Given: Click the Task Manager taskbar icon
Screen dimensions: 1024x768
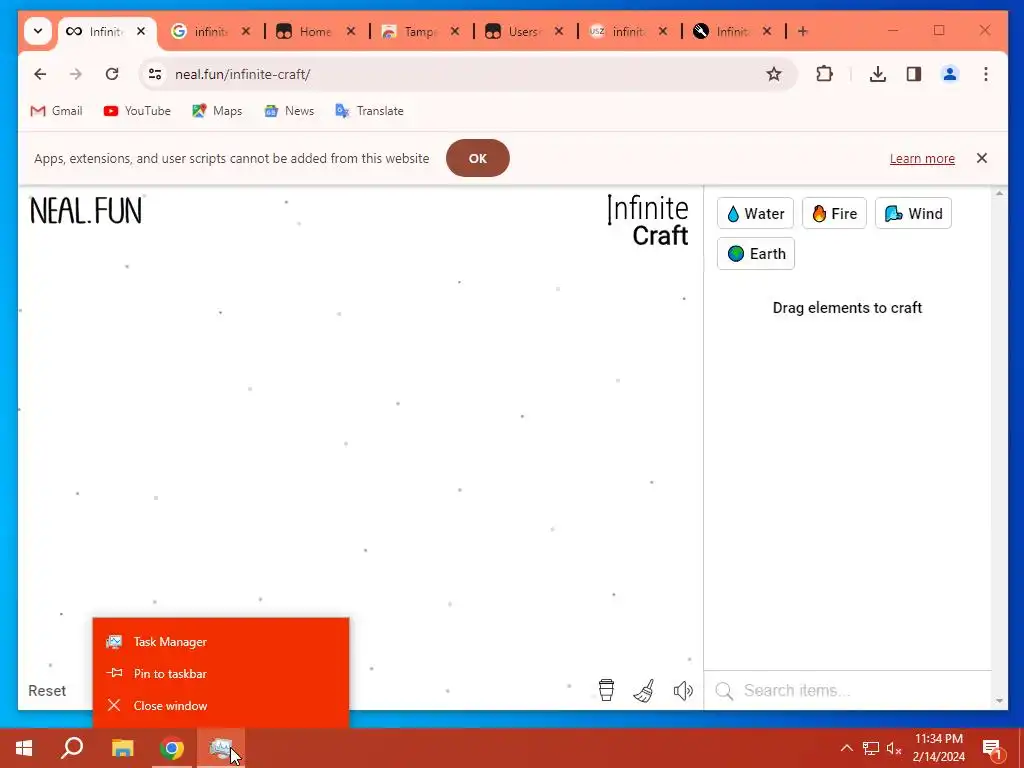Looking at the screenshot, I should click(221, 748).
